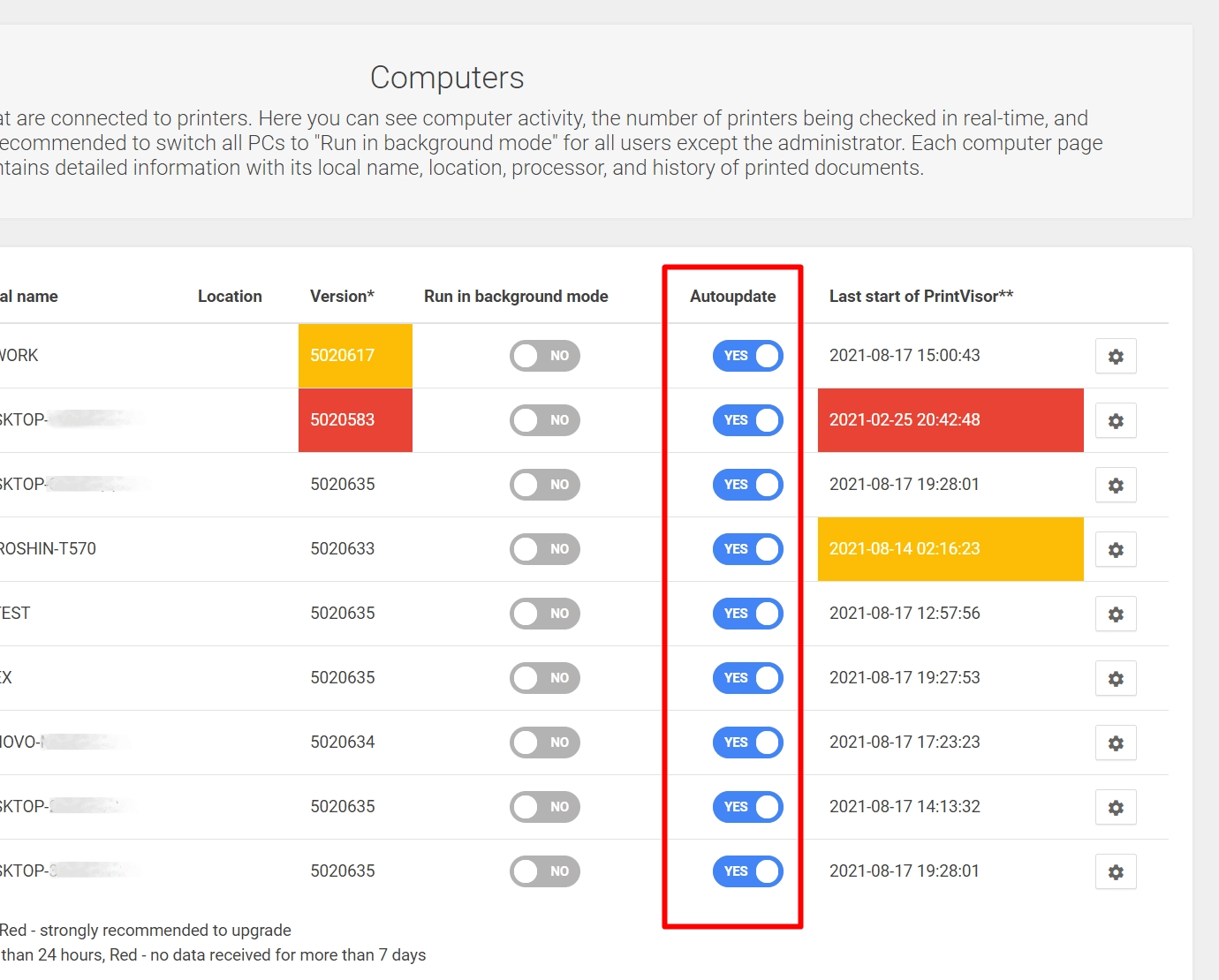Click Last start of PrintVisor column header
This screenshot has width=1219, height=980.
click(x=920, y=297)
